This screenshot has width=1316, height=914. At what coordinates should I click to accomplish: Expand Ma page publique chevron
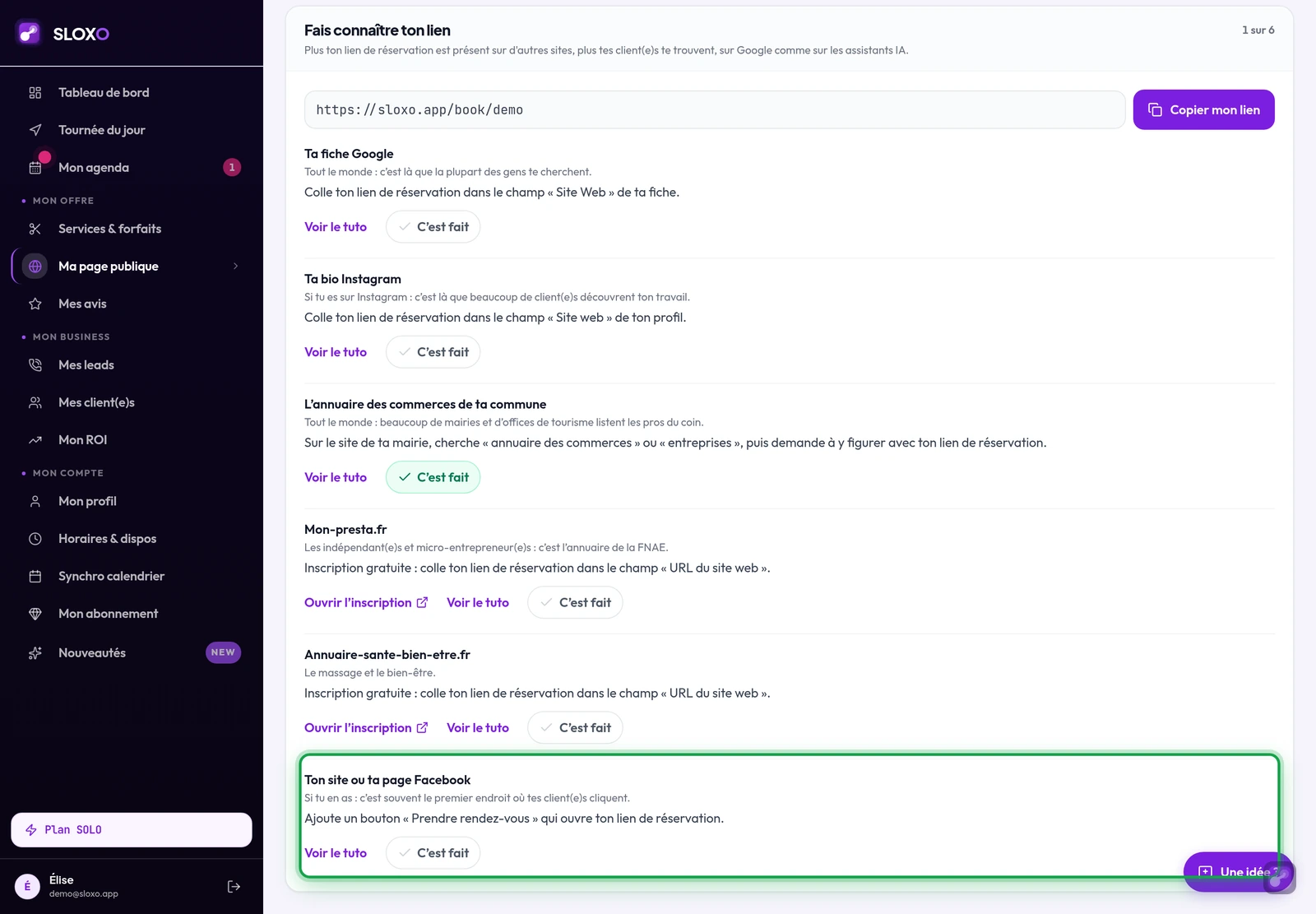click(x=235, y=266)
